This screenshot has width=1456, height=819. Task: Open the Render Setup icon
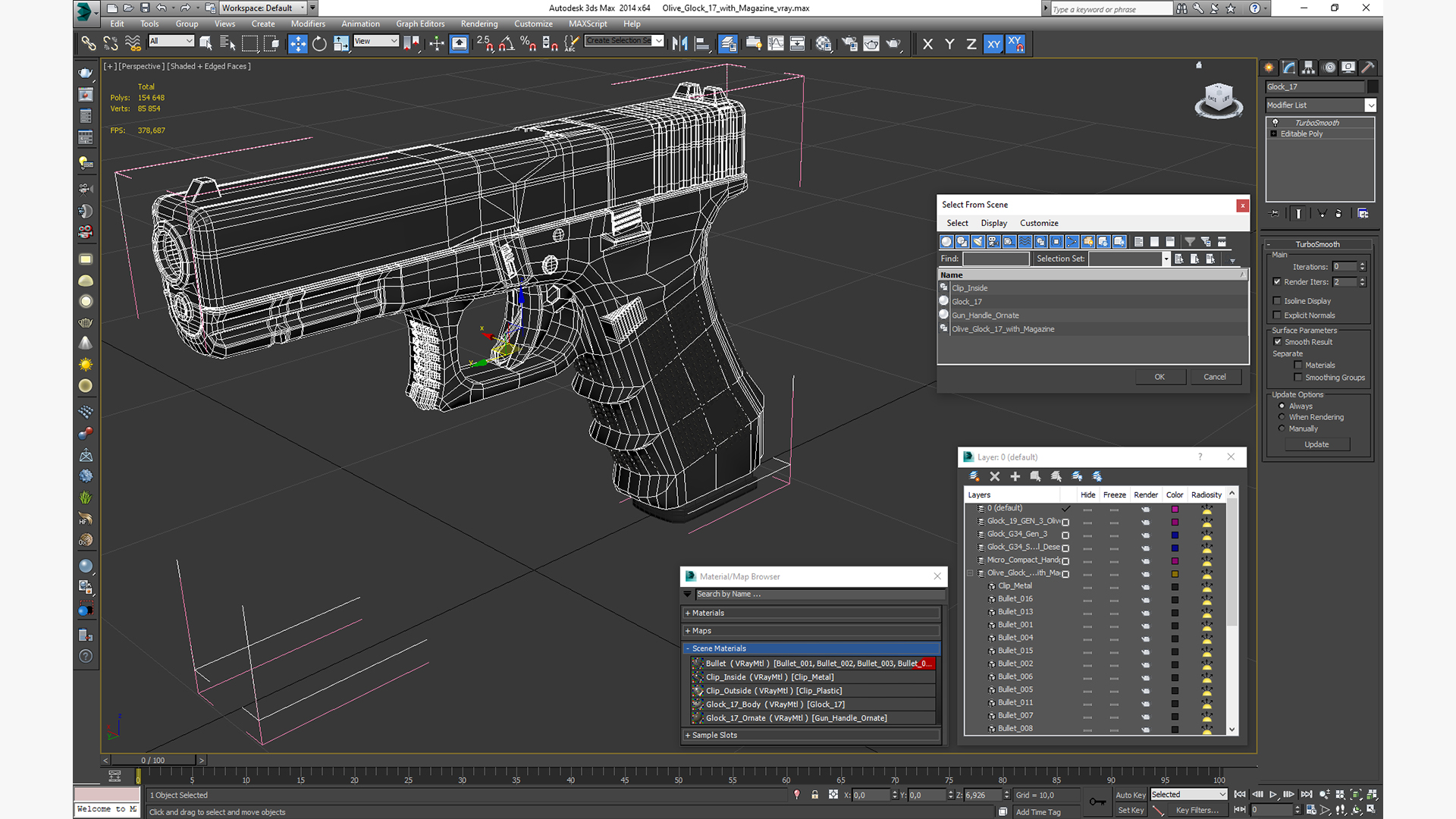pyautogui.click(x=849, y=44)
